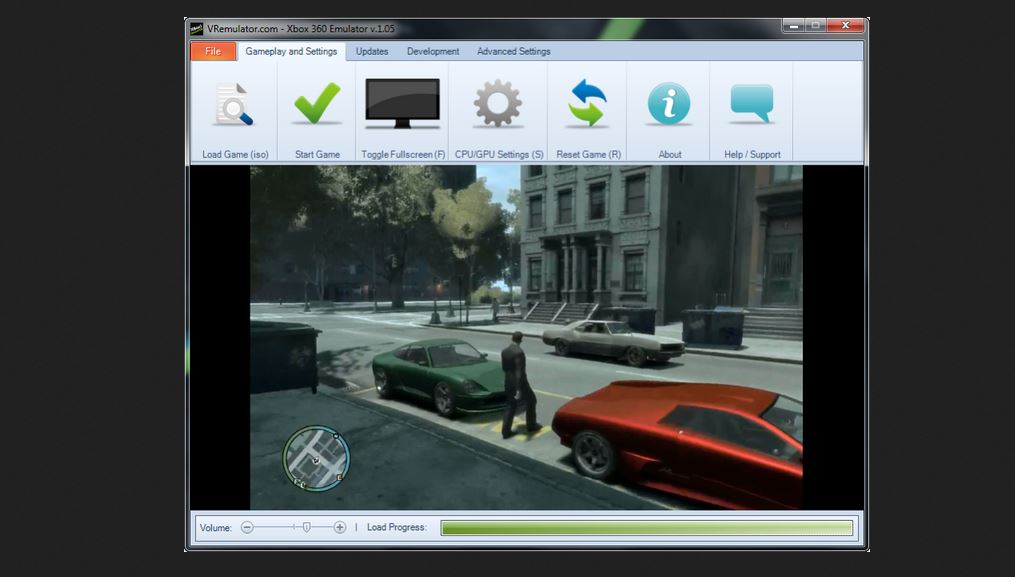The image size is (1015, 577).
Task: Toggle Fullscreen using the monitor icon
Action: click(402, 103)
